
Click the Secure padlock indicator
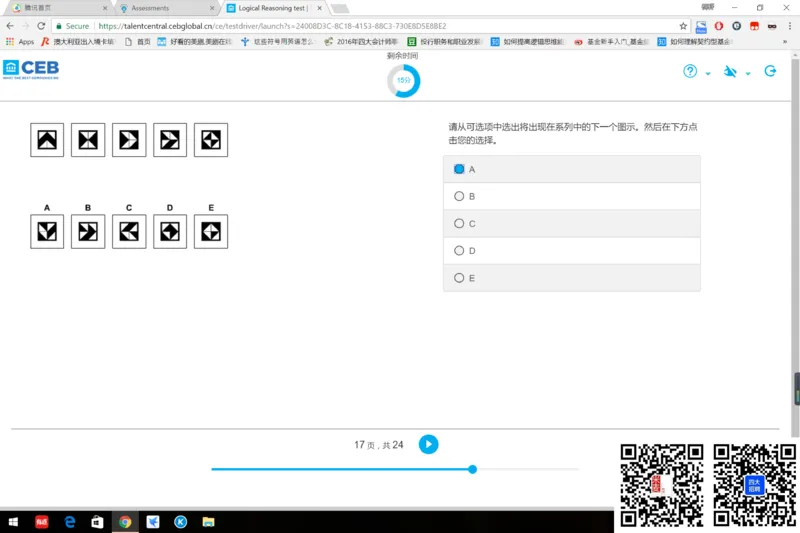72,26
